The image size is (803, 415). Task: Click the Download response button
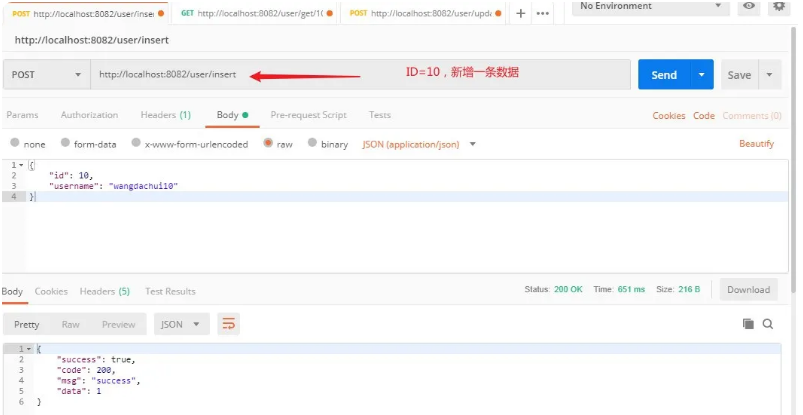(748, 289)
